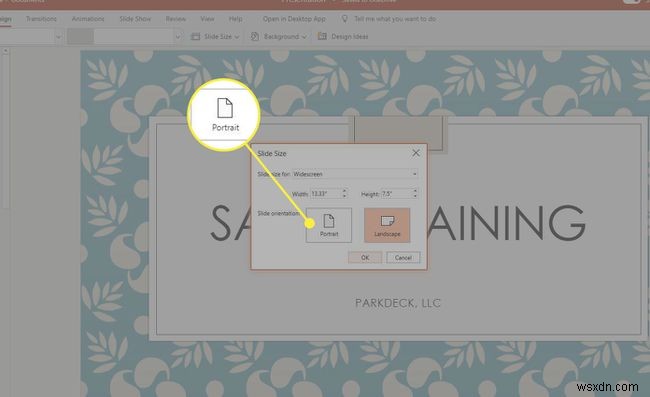Viewport: 650px width, 397px height.
Task: Open the Transitions ribbon tab
Action: pos(41,19)
